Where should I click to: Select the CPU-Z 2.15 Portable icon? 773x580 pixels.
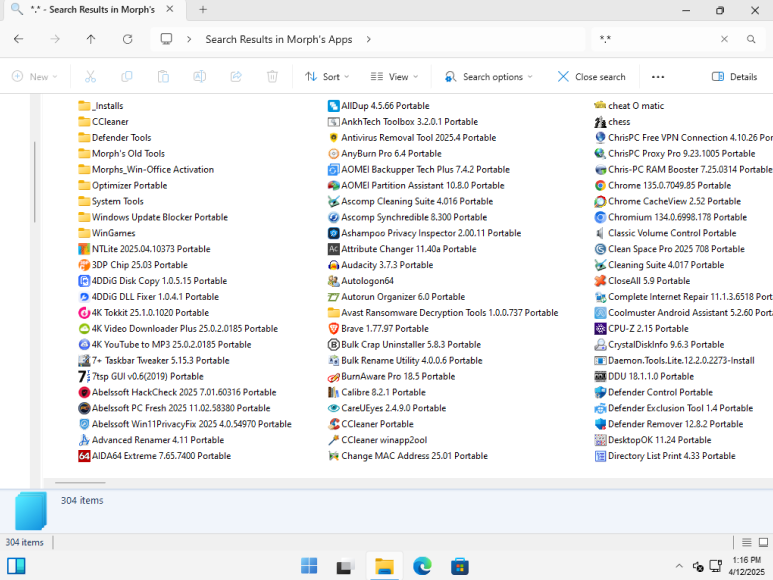(600, 329)
